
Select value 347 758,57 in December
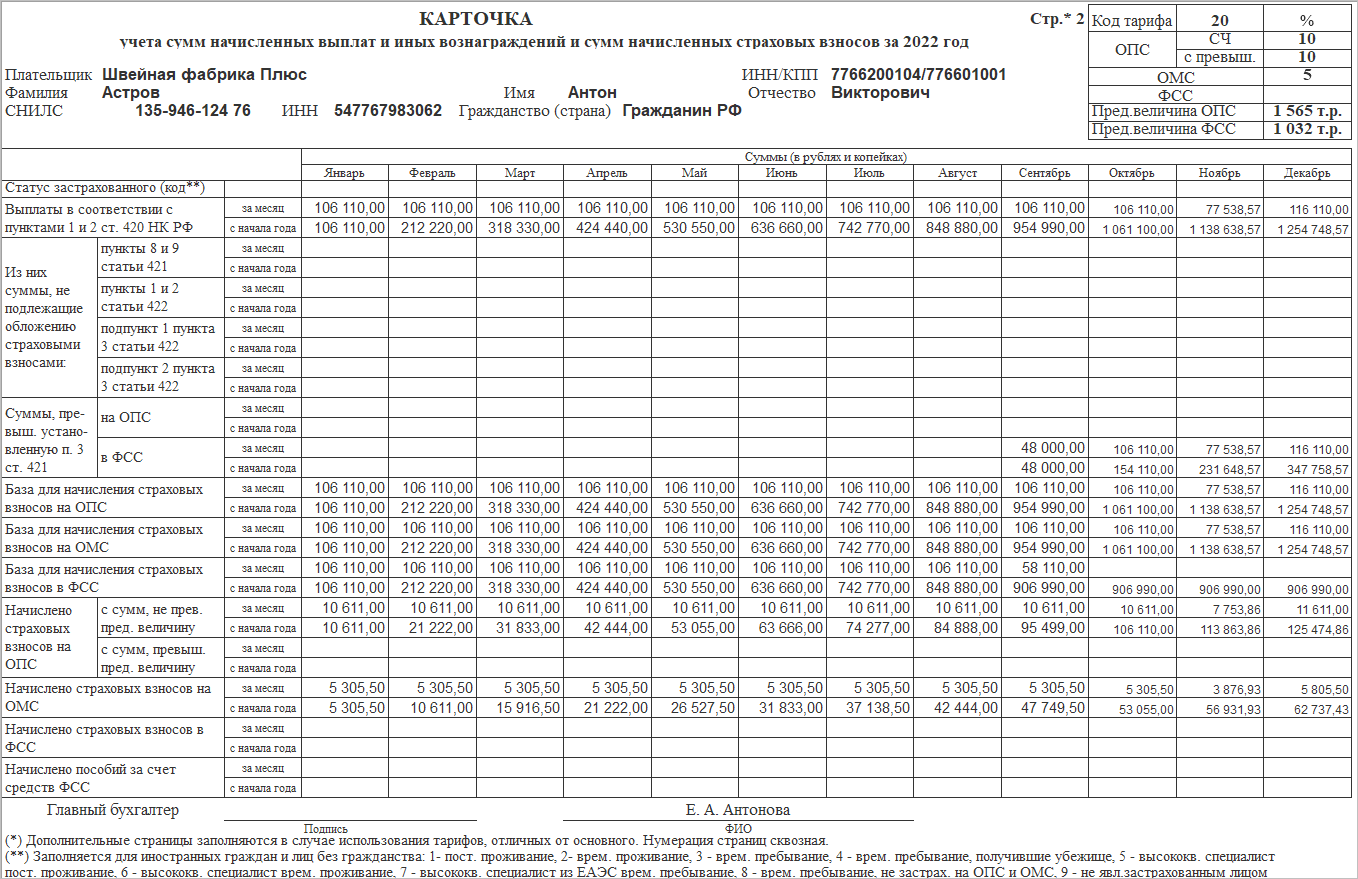1318,469
